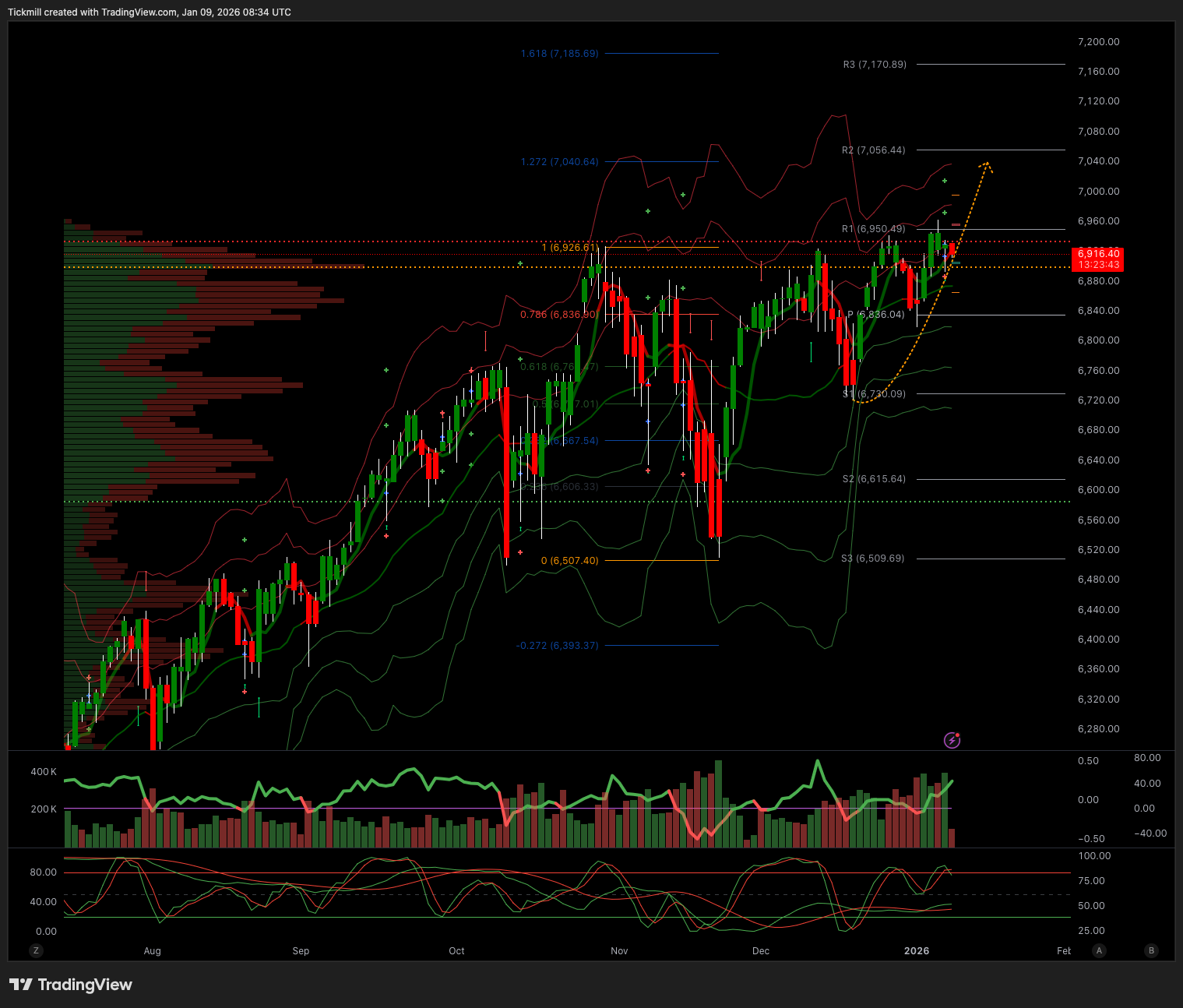Click the Nov label on time axis
The height and width of the screenshot is (1008, 1183).
619,951
